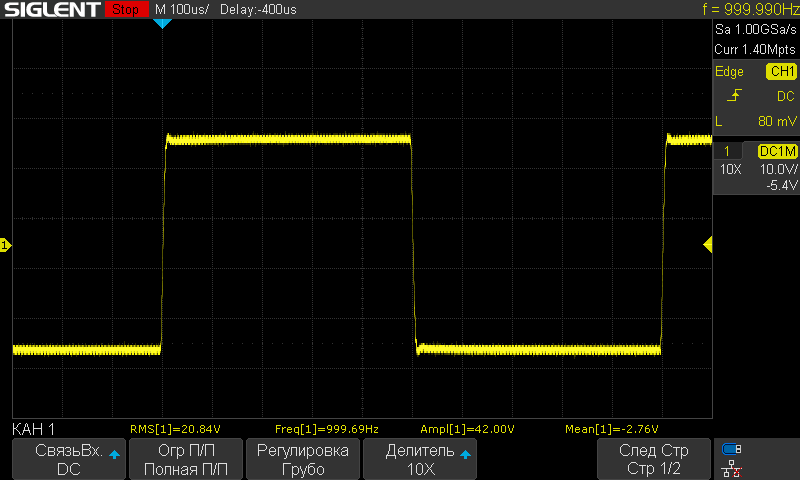Click the Freq[1]=999.69Hz measurement

point(327,429)
